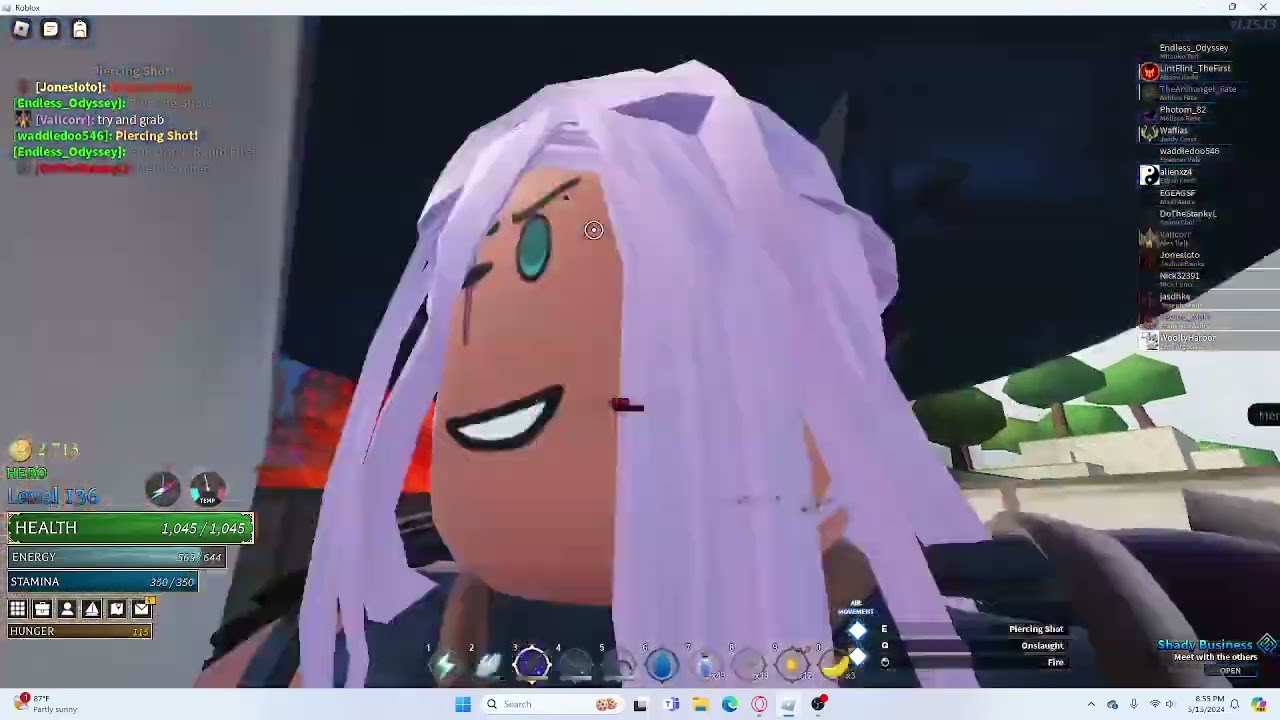Click the HERO rank label
1280x720 pixels.
[27, 473]
